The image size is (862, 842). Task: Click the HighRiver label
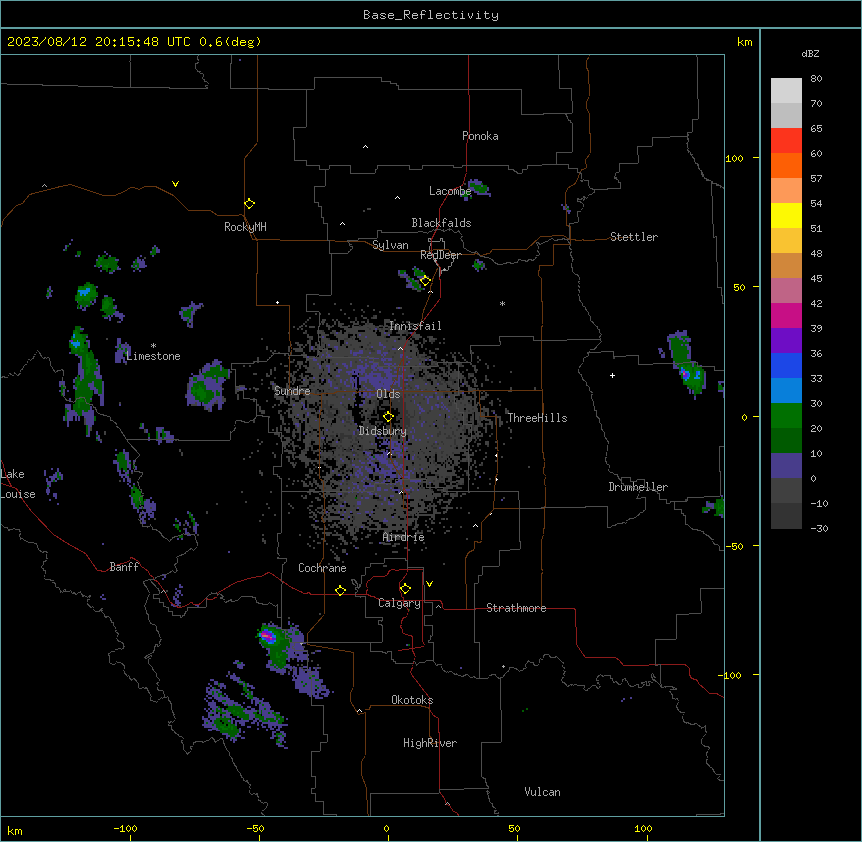(430, 743)
